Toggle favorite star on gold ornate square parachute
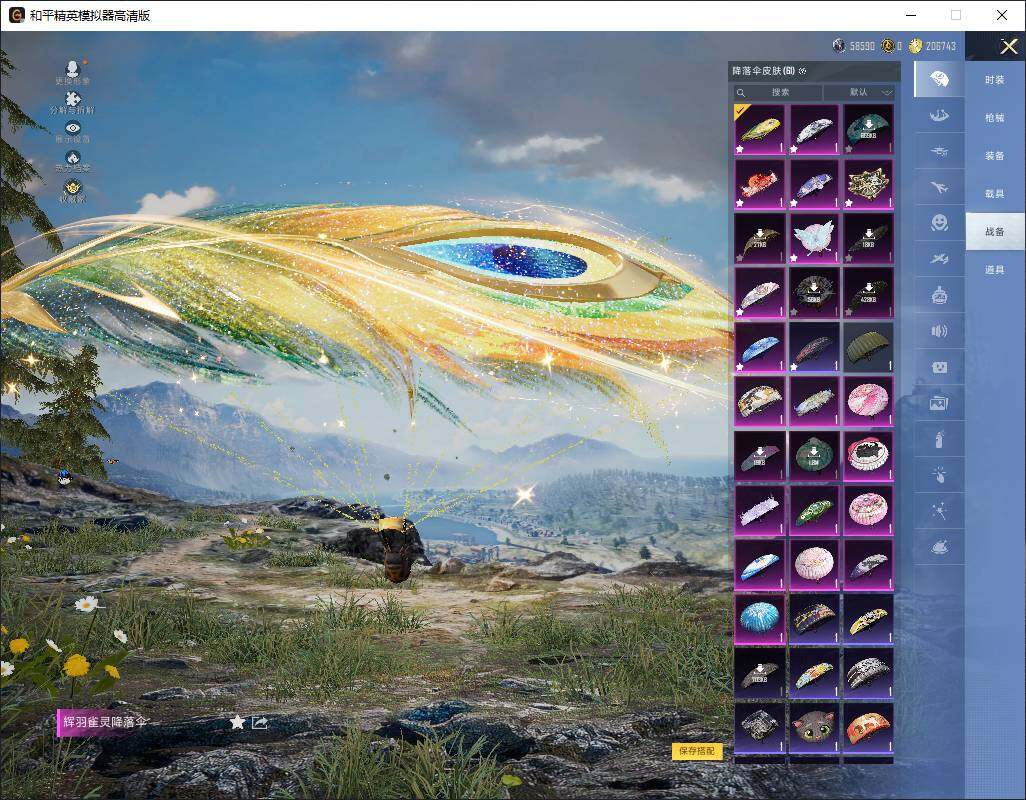 pos(849,203)
